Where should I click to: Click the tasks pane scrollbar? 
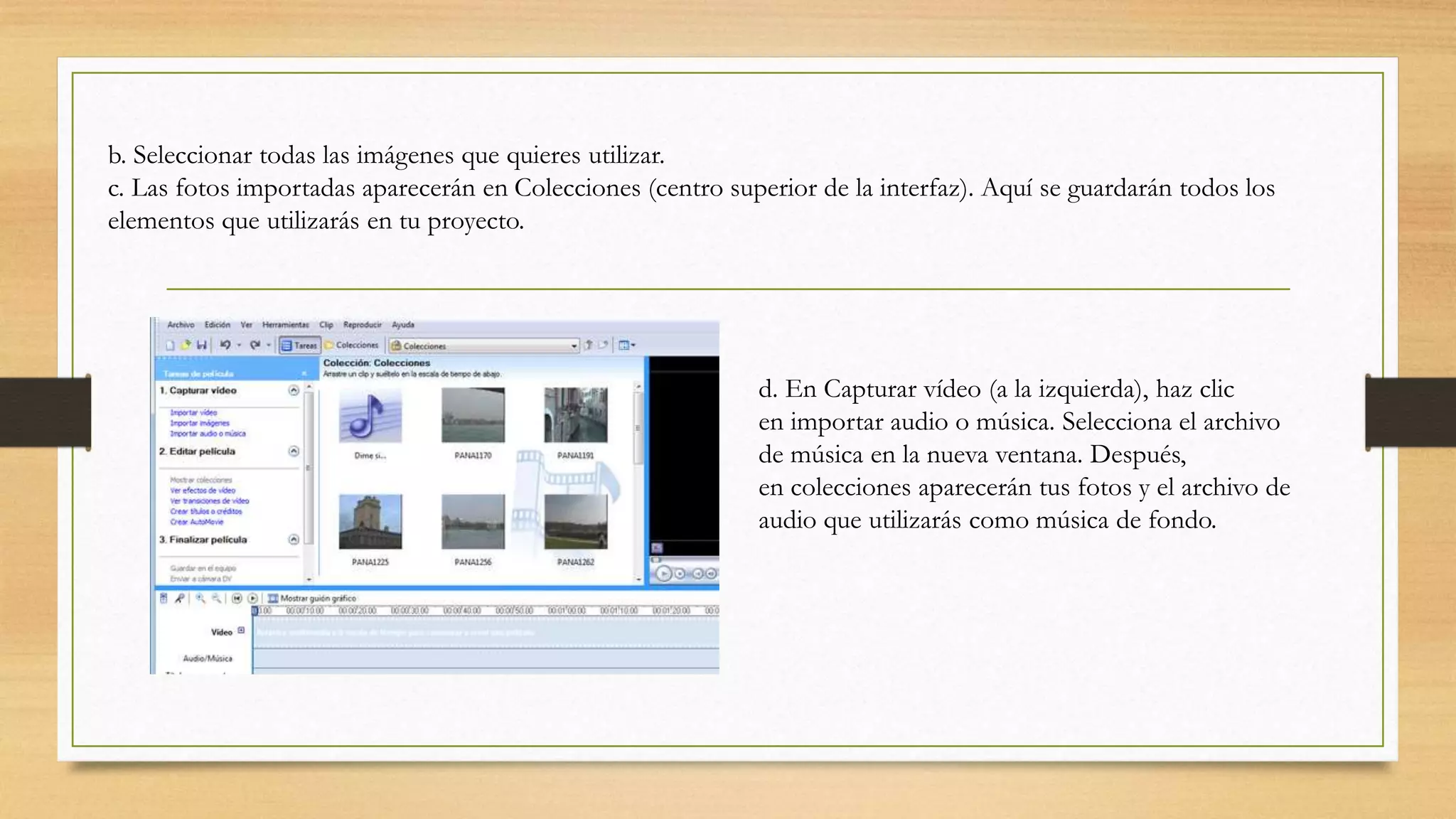[309, 468]
